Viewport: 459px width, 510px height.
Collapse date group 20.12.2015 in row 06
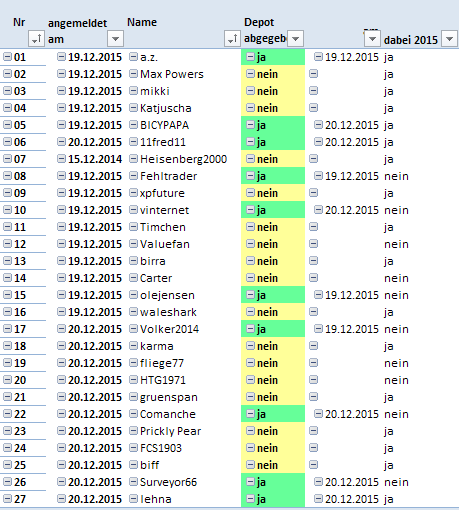tap(61, 142)
